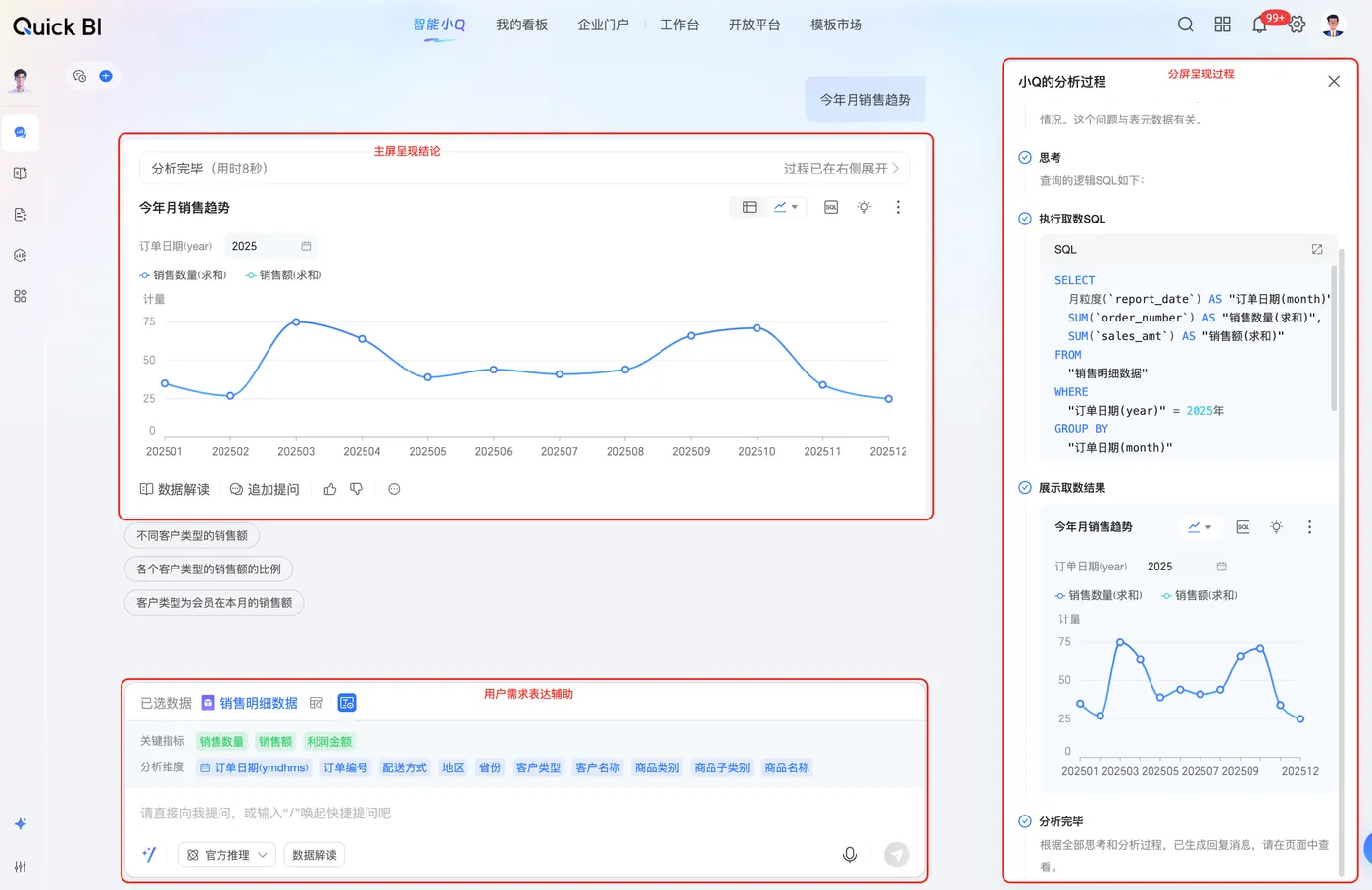Image resolution: width=1372 pixels, height=890 pixels.
Task: Open the search icon in top bar
Action: pyautogui.click(x=1185, y=25)
